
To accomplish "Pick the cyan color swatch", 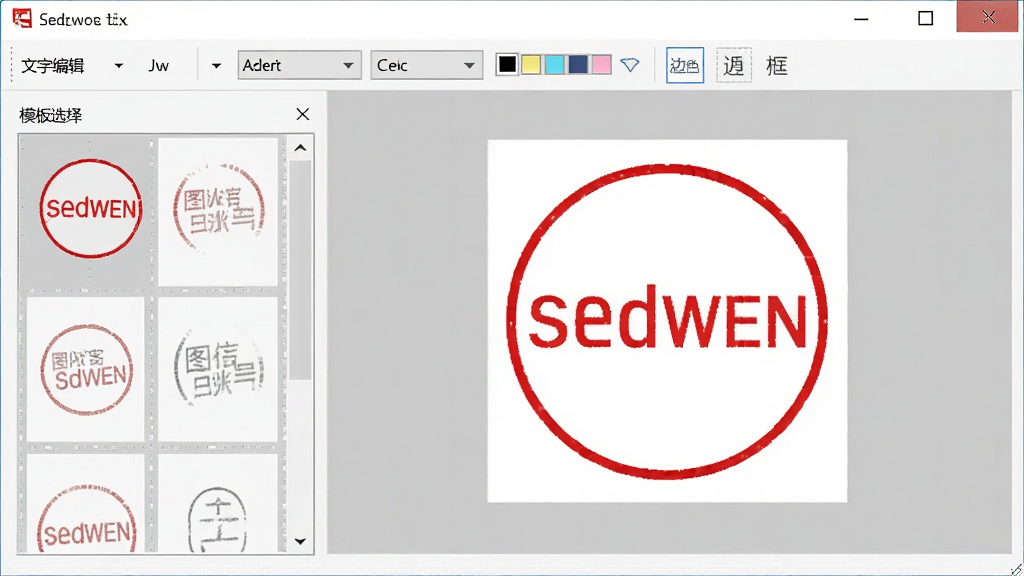I will 554,65.
